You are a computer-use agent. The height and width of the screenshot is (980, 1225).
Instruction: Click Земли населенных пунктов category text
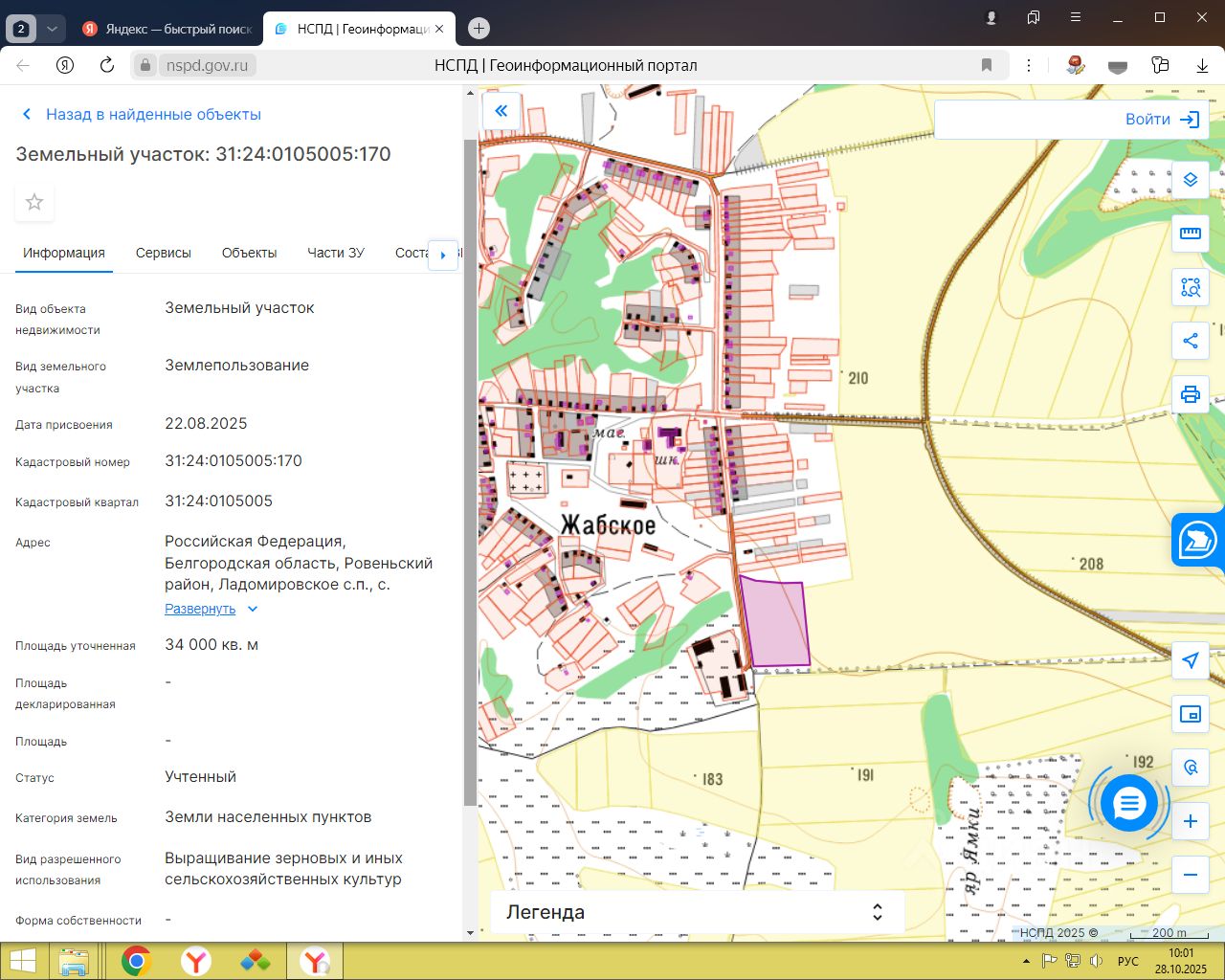click(268, 816)
